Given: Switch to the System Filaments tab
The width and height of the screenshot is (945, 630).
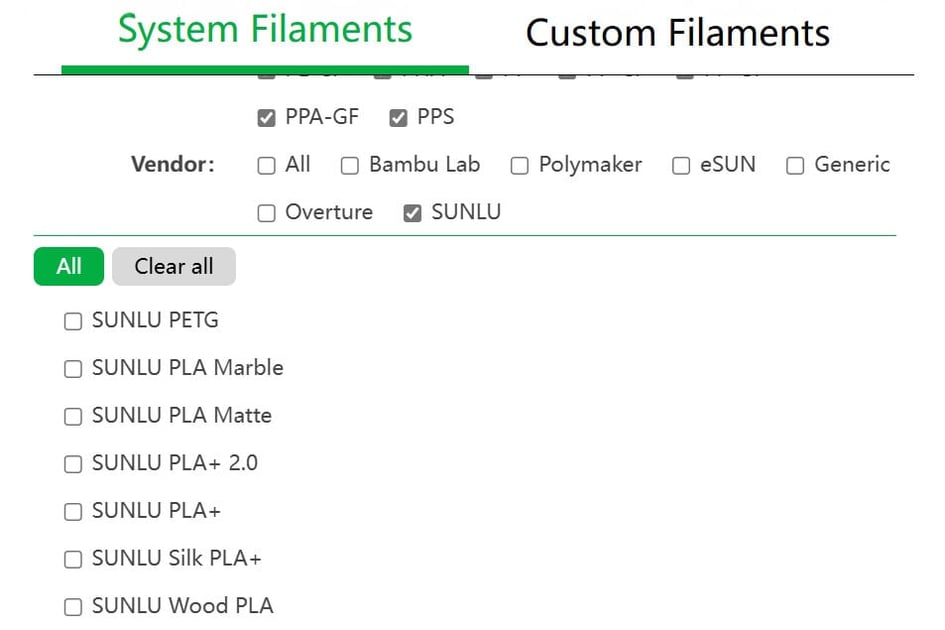Looking at the screenshot, I should pos(265,31).
